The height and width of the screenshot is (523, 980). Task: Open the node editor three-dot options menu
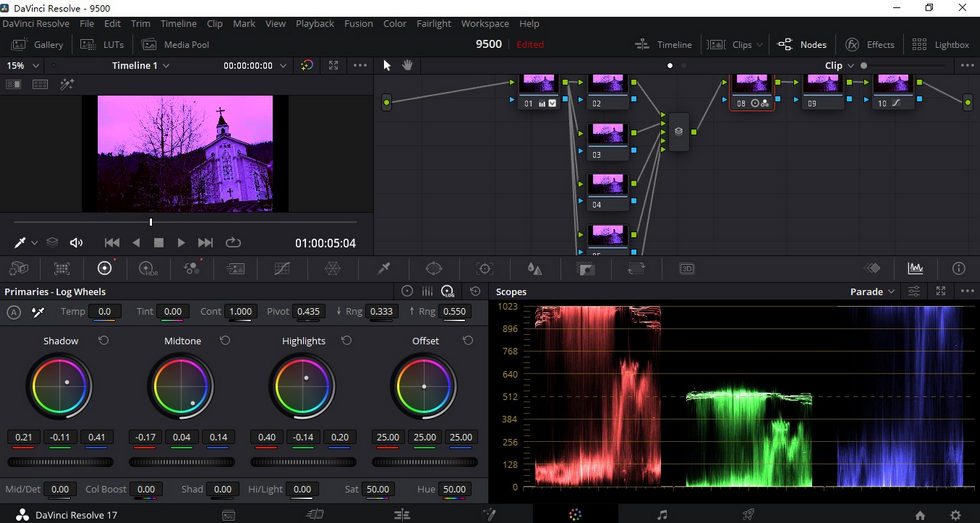(967, 65)
